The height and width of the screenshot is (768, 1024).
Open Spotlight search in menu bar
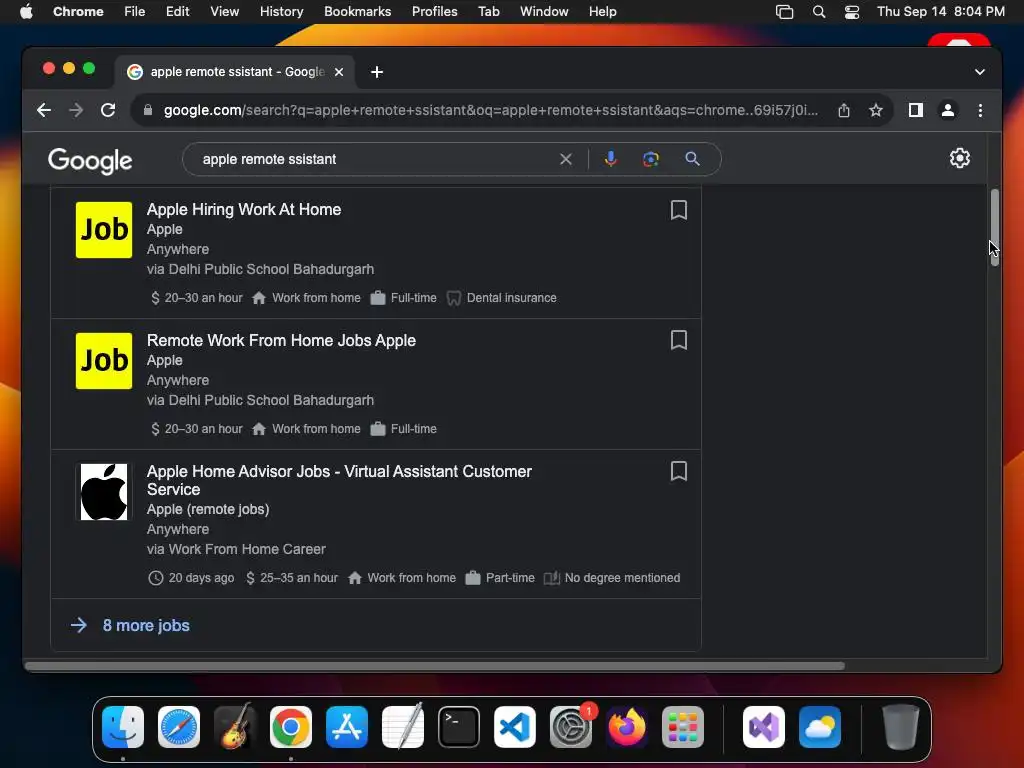818,12
